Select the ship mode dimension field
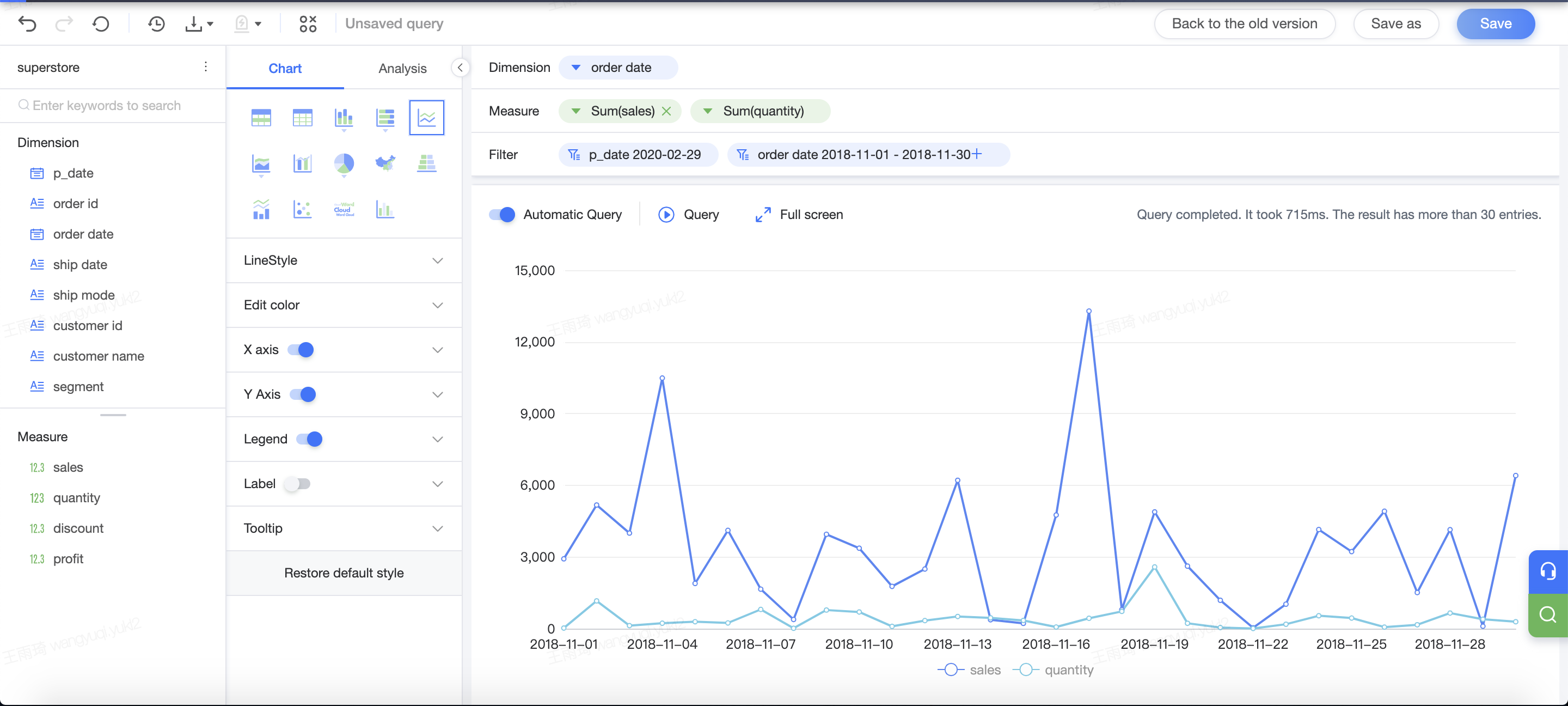Screen dimensions: 1568x706 point(83,295)
